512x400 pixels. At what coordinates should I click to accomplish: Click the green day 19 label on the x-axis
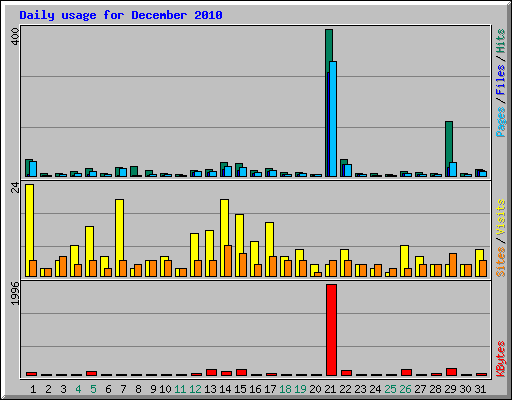click(300, 389)
